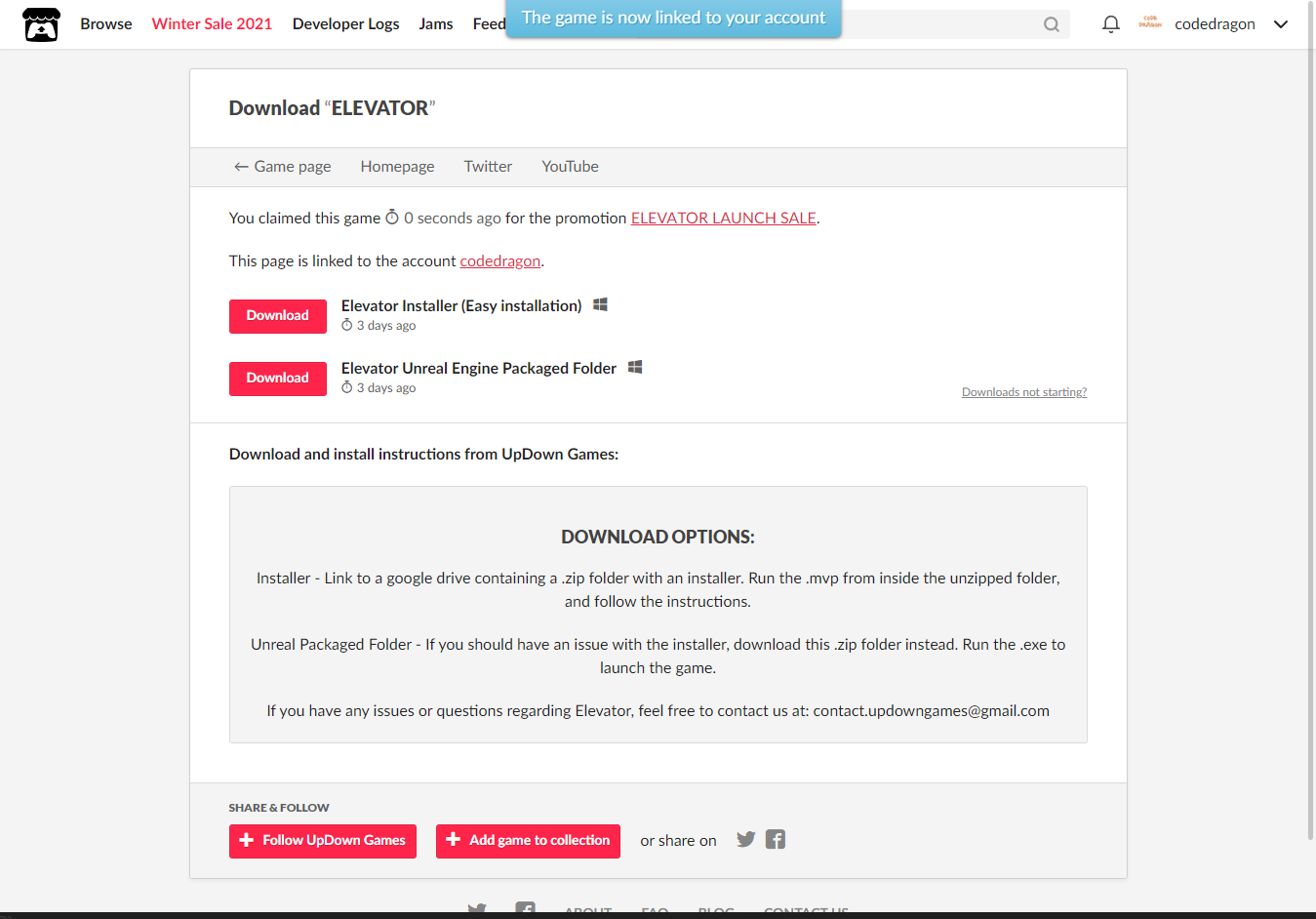Open the Jams section
The height and width of the screenshot is (919, 1316).
(436, 24)
